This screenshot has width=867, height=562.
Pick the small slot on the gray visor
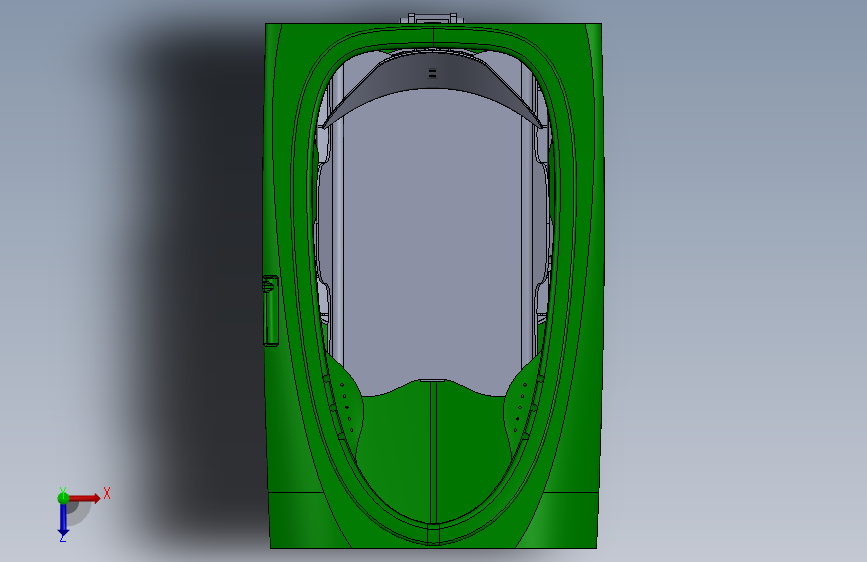[x=432, y=73]
